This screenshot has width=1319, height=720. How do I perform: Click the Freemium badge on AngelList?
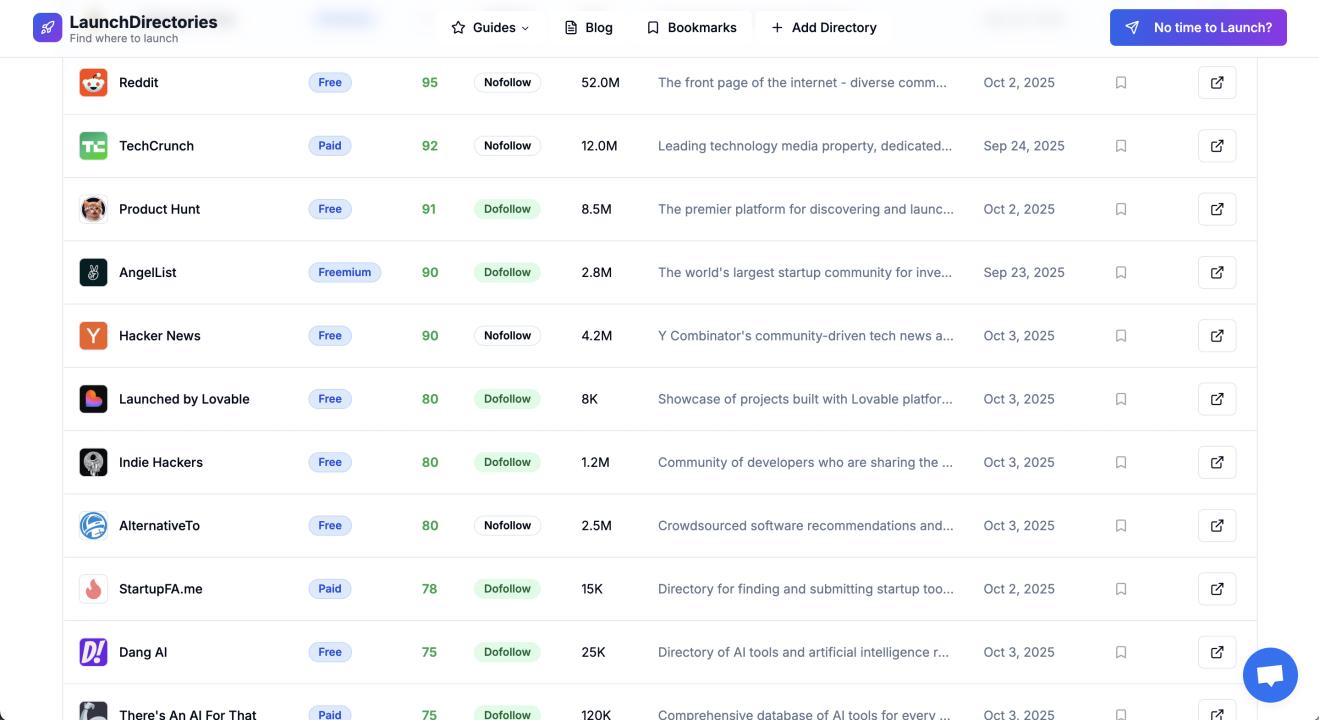tap(344, 272)
